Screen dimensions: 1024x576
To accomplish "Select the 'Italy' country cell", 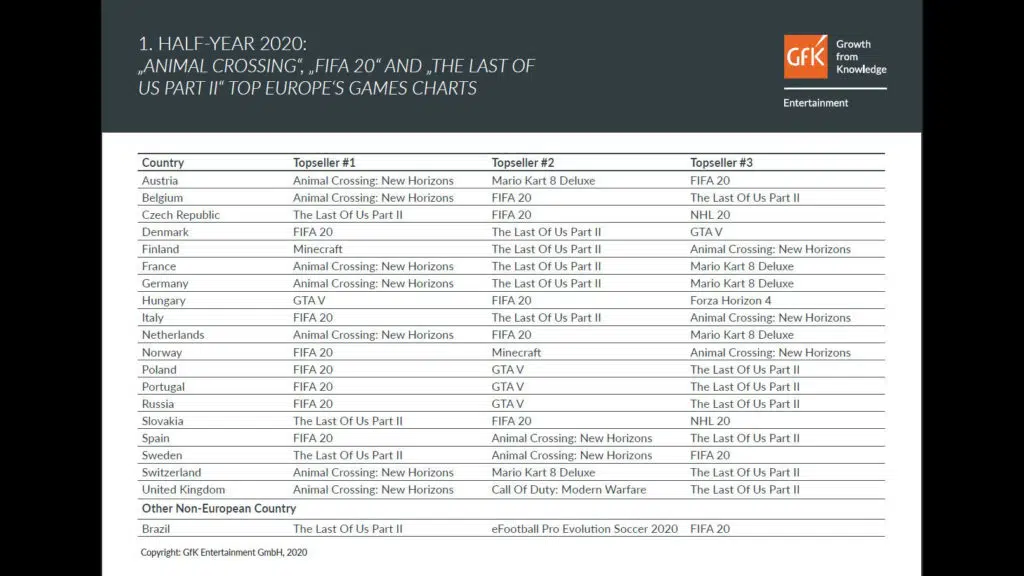I will [x=152, y=317].
